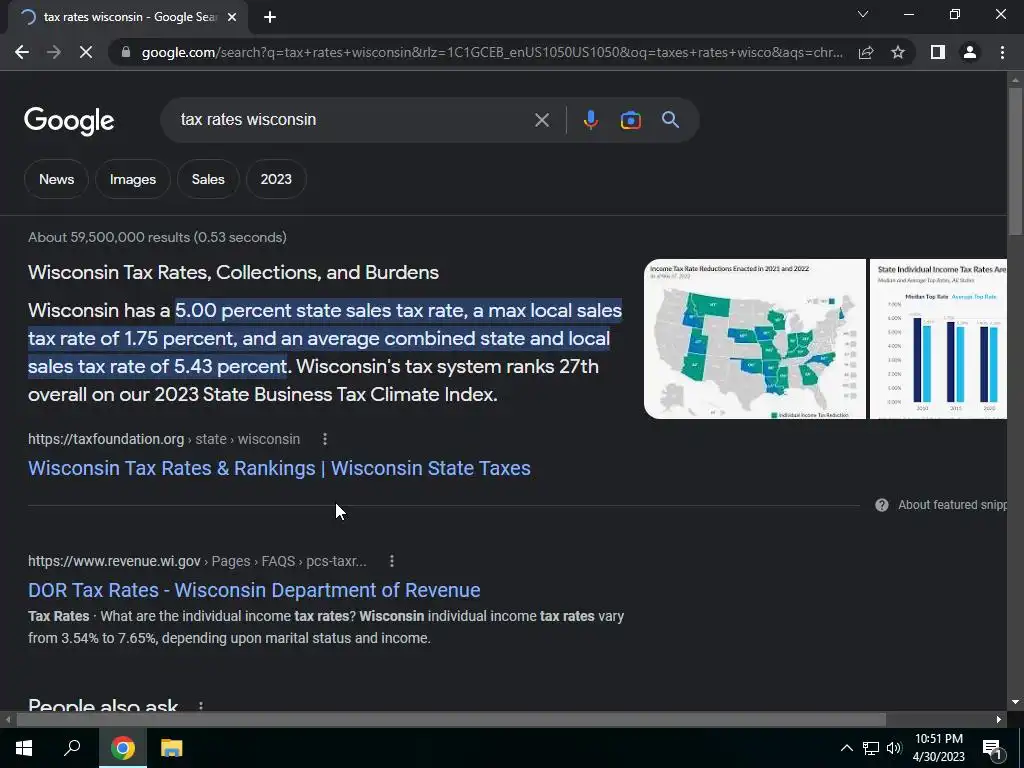Edit the tax rates wisconsin search field
The height and width of the screenshot is (768, 1024).
click(x=353, y=120)
